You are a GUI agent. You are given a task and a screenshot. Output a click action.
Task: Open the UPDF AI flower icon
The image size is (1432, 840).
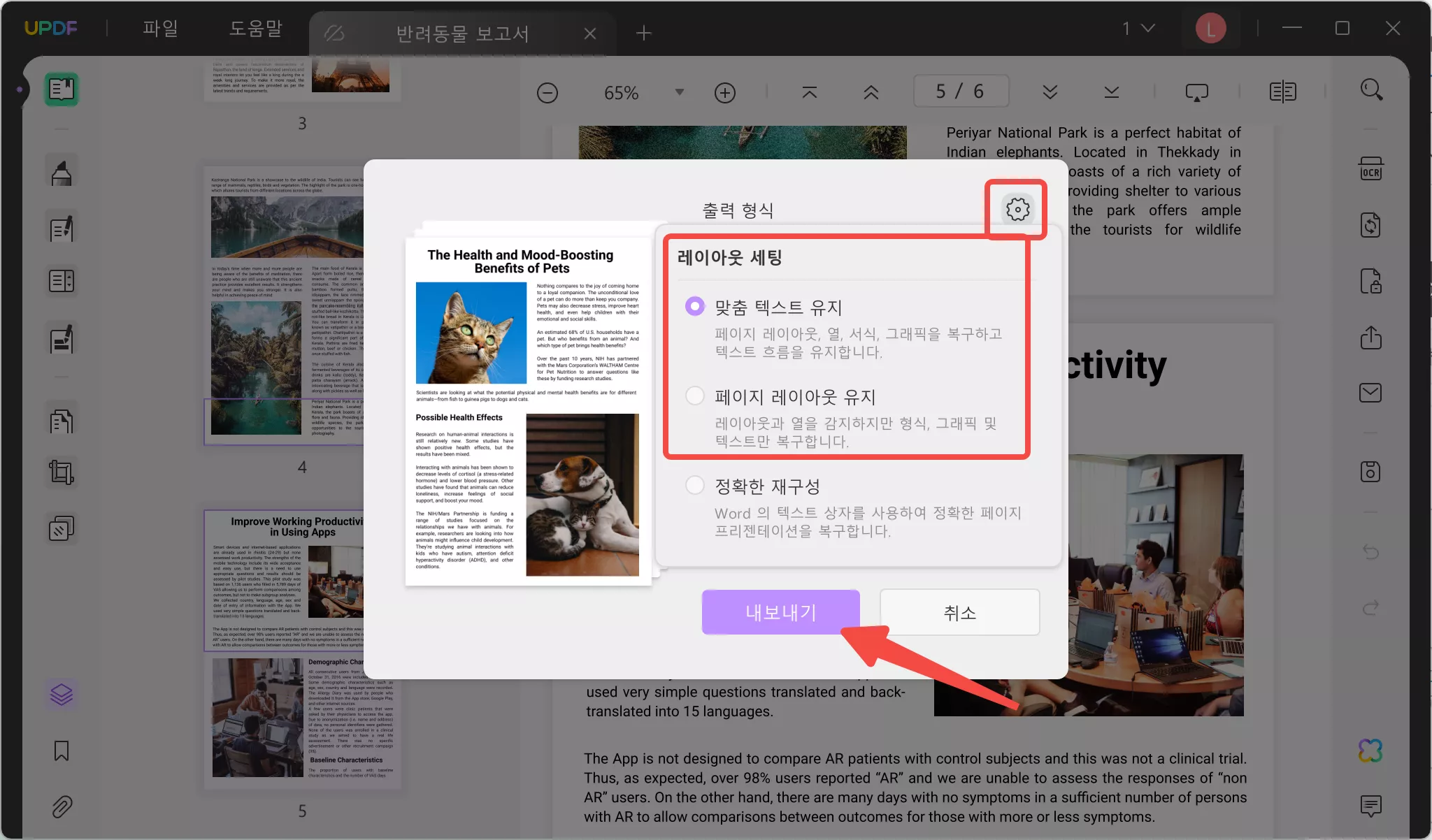(1370, 751)
